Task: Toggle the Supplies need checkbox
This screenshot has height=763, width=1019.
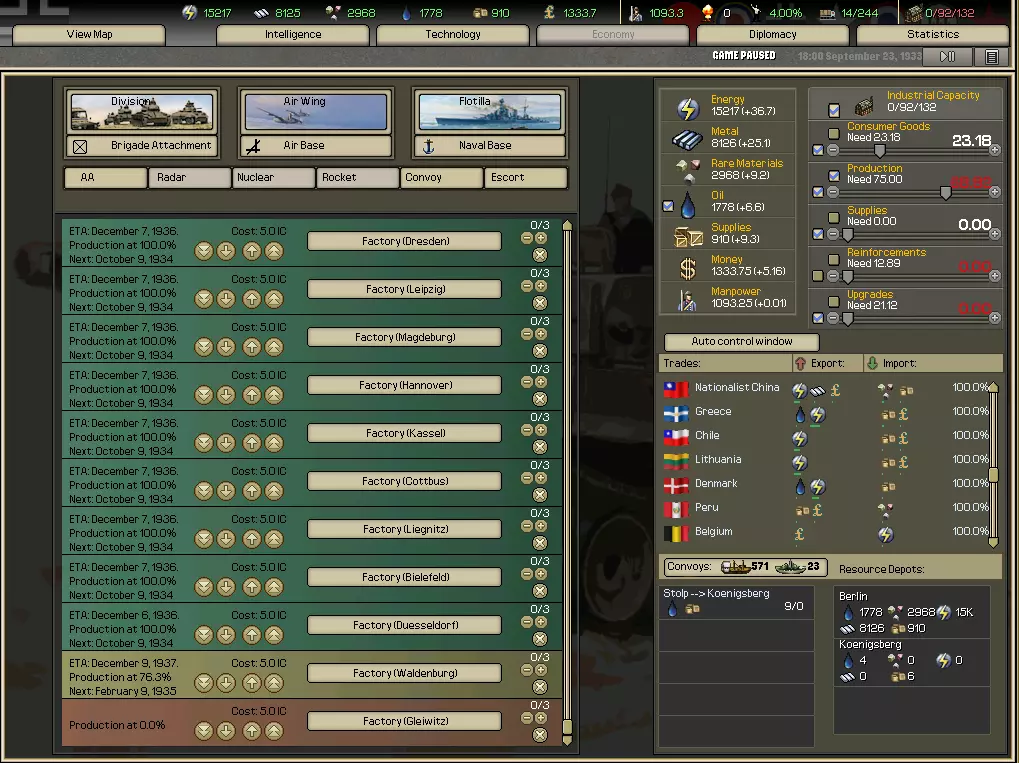Action: (834, 218)
